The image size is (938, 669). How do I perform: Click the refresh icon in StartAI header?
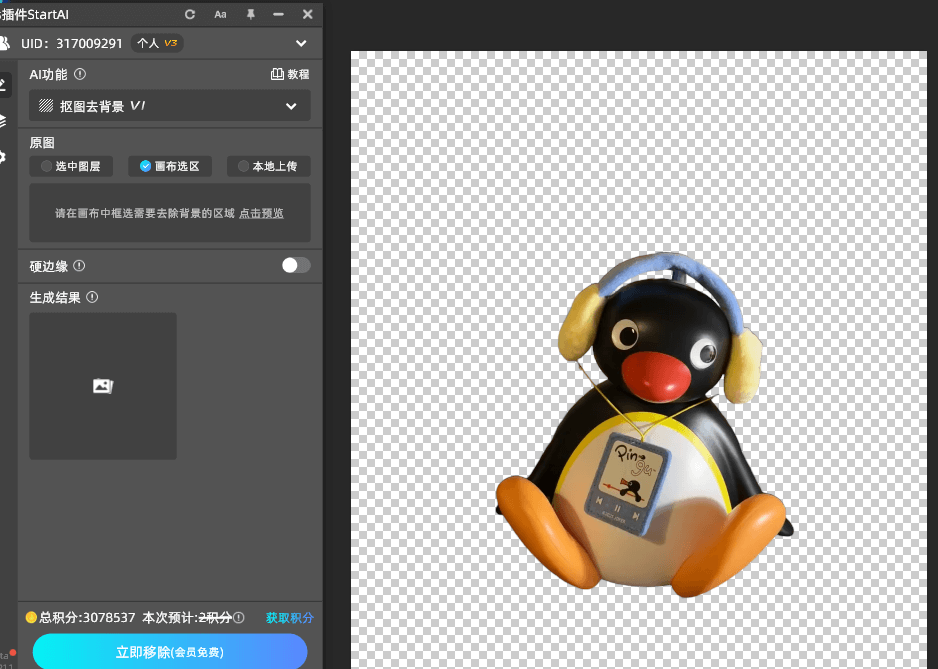190,14
